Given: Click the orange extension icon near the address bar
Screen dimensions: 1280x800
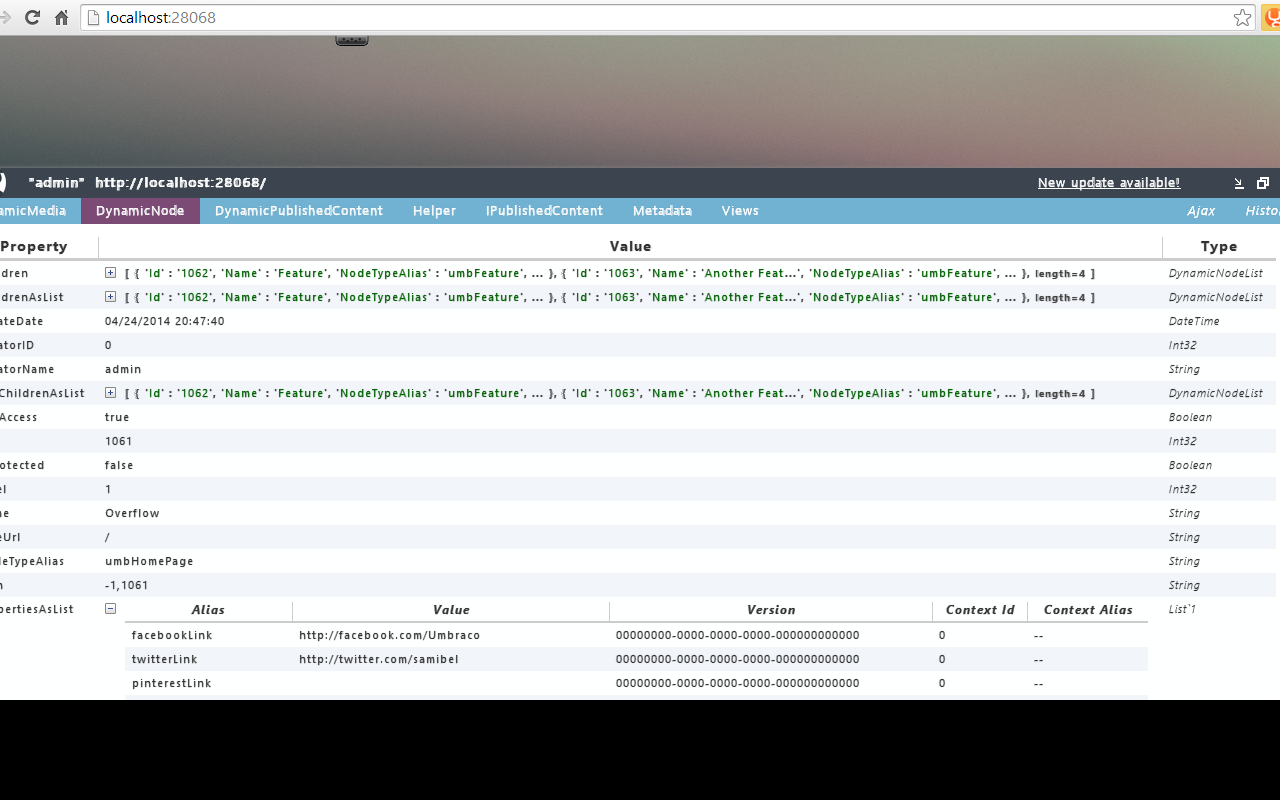Looking at the screenshot, I should pos(1272,17).
